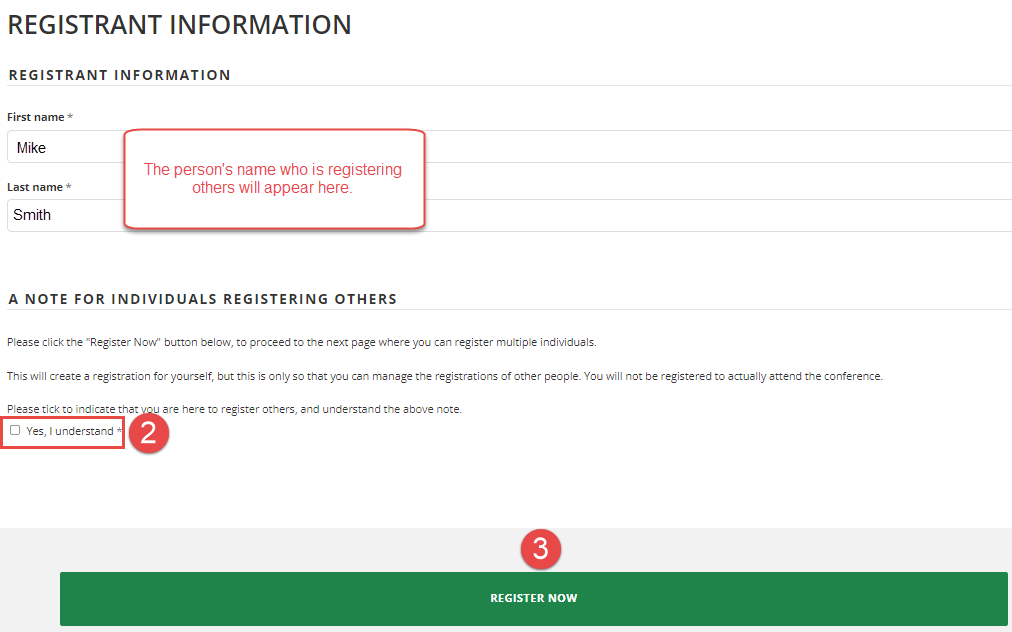1012x632 pixels.
Task: Click "A Note for Individuals Registering Others" heading
Action: tap(202, 299)
